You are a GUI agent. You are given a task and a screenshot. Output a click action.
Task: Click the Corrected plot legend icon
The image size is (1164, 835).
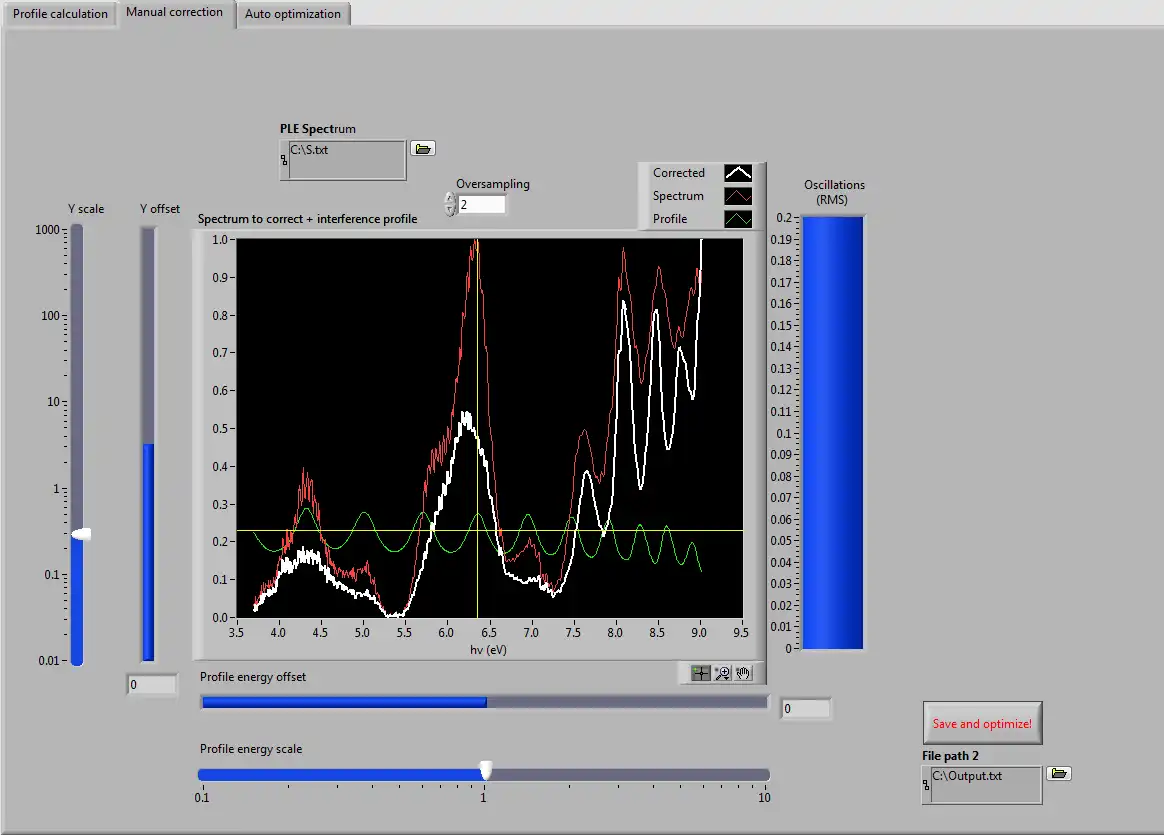[x=738, y=173]
